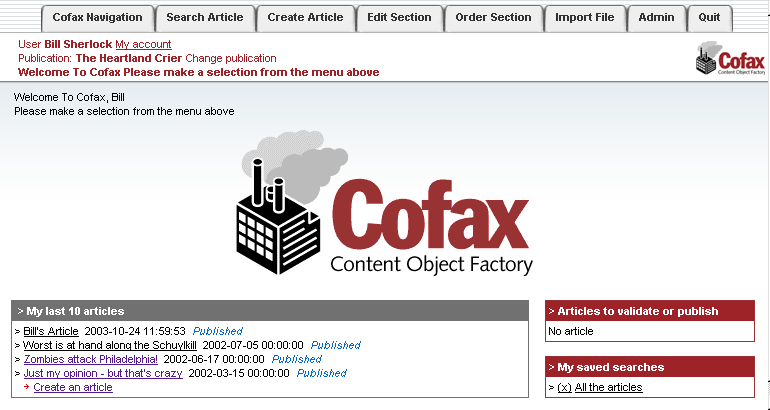Choose the Quit tab

[710, 18]
